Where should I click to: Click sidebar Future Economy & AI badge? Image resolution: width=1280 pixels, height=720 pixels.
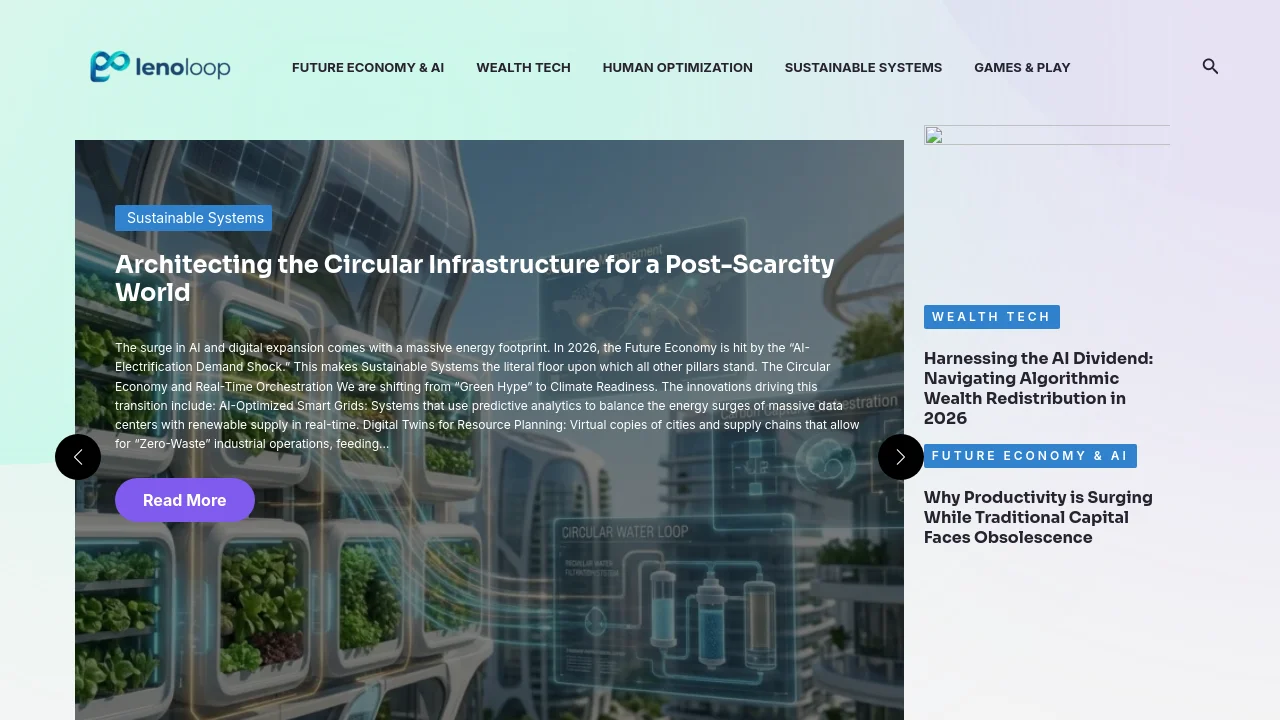(x=1029, y=456)
